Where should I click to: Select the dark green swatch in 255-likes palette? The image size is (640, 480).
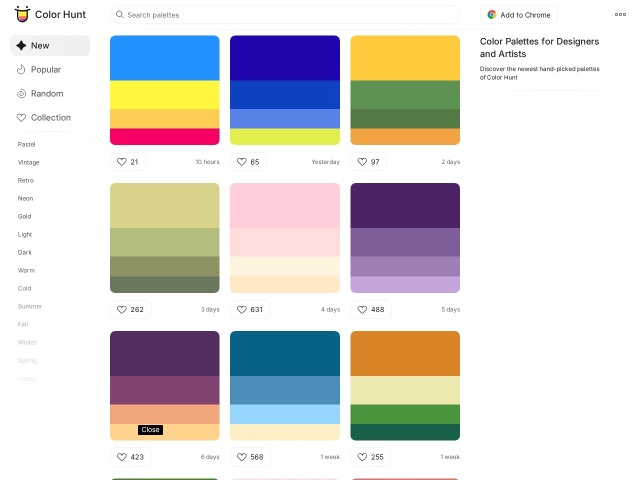coord(405,432)
